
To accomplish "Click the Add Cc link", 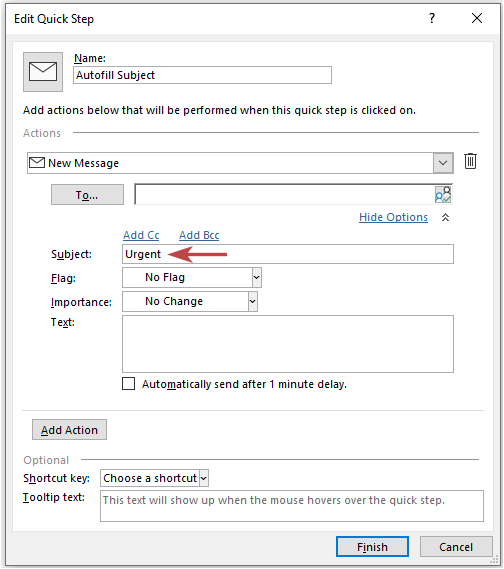I will pyautogui.click(x=141, y=235).
